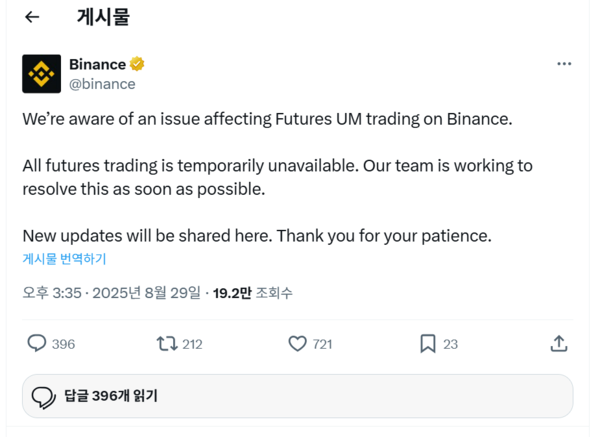Image resolution: width=600 pixels, height=437 pixels.
Task: Go back using the left arrow
Action: pyautogui.click(x=32, y=17)
